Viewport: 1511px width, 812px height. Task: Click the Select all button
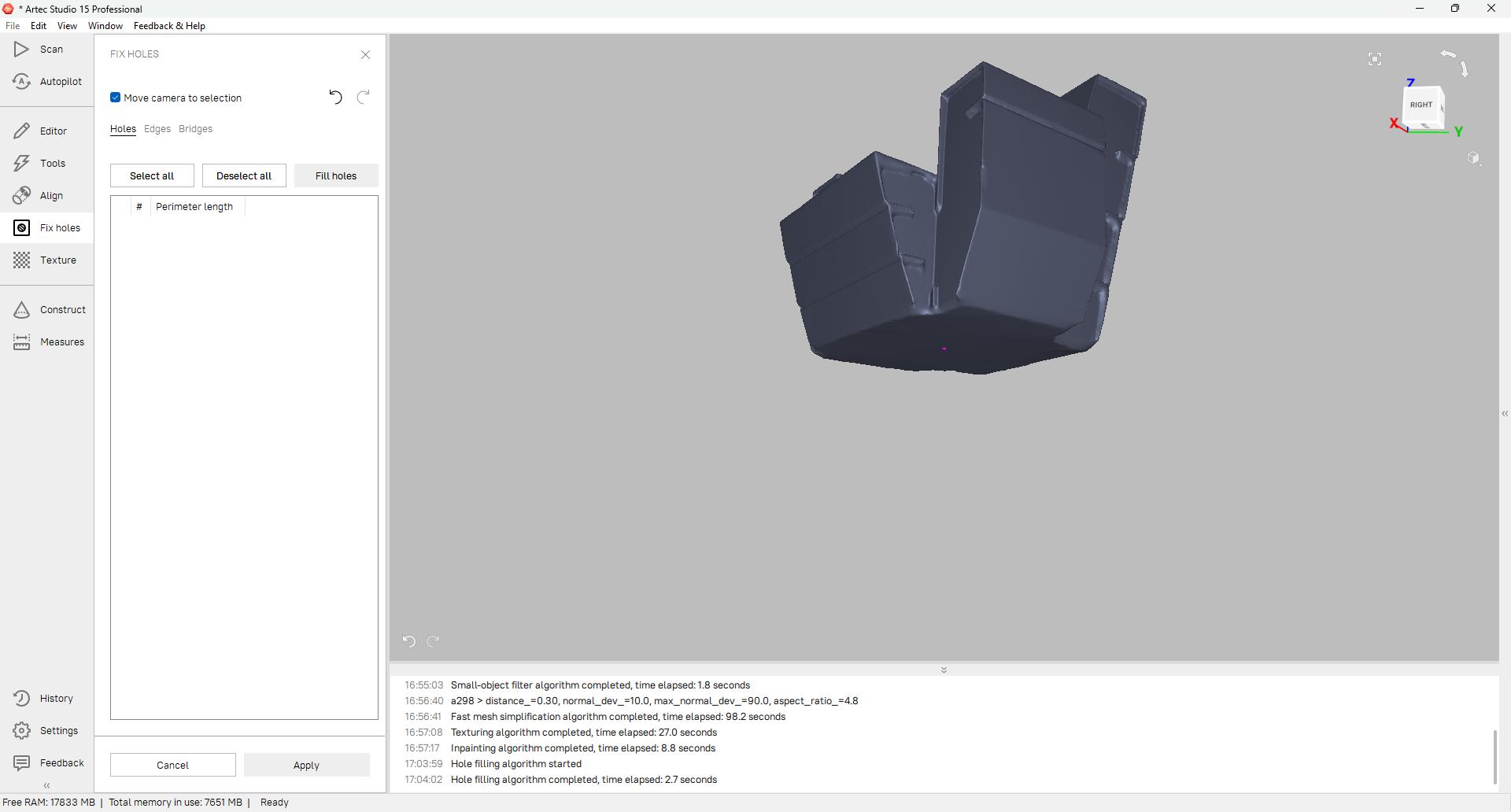(152, 175)
